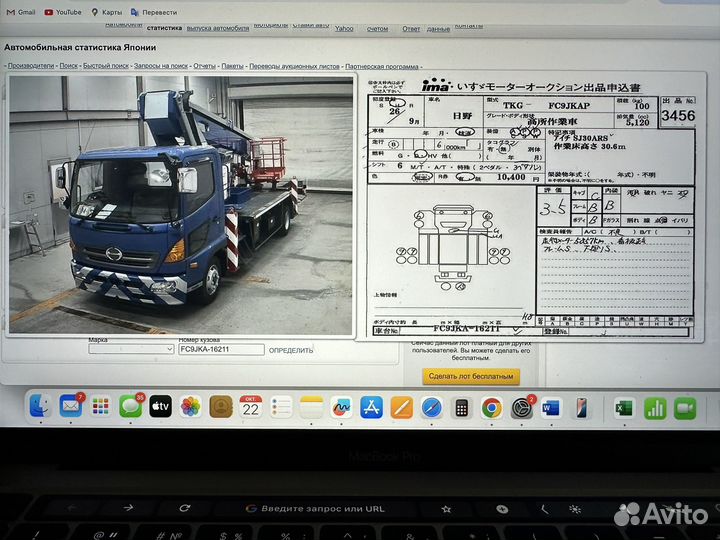Open the Перевести bookmark
The image size is (720, 540).
pyautogui.click(x=154, y=12)
